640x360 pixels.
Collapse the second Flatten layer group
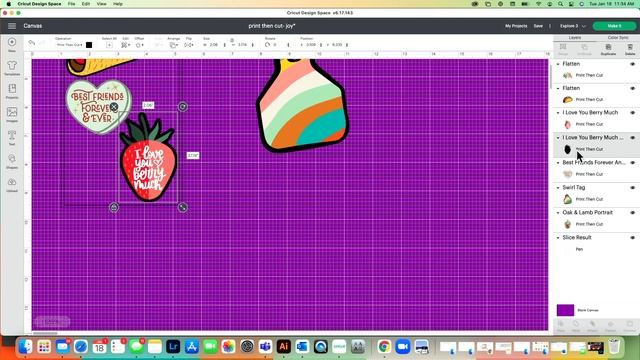pyautogui.click(x=558, y=88)
